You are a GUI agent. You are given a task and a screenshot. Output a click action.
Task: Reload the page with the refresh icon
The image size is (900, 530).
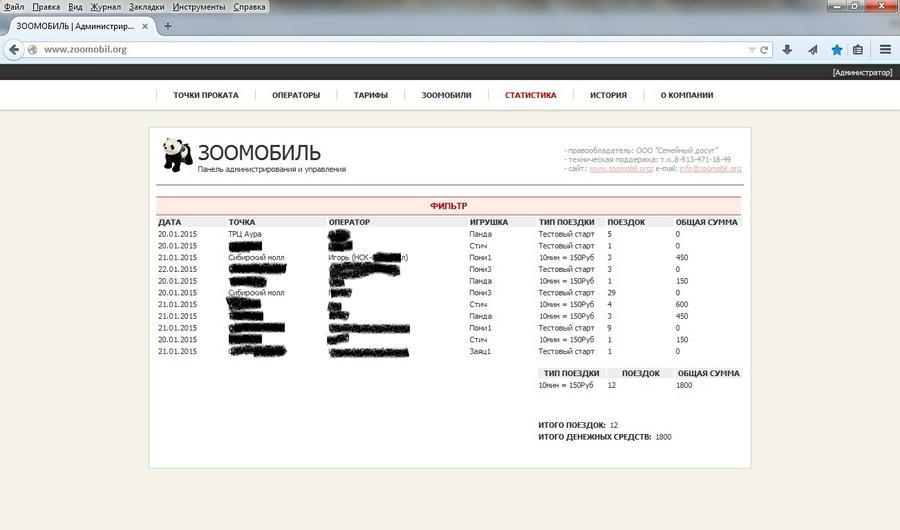coord(765,49)
